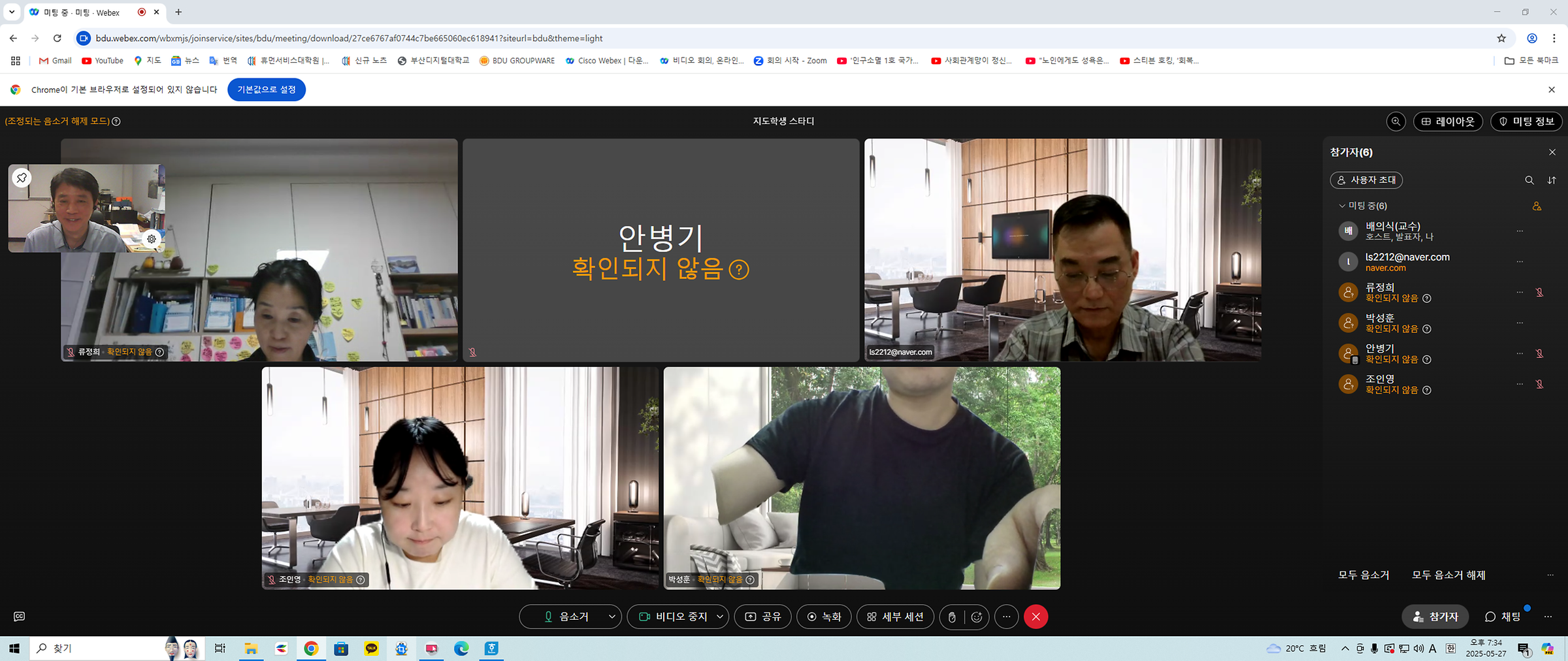Open self-view settings gear icon
1568x661 pixels.
tap(152, 239)
